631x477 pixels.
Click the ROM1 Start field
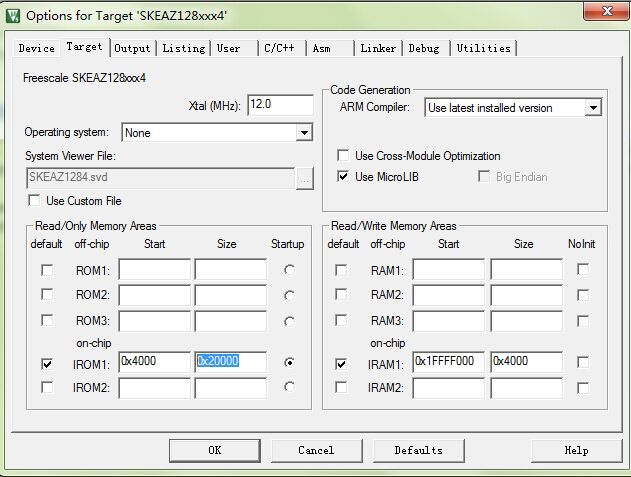click(155, 270)
